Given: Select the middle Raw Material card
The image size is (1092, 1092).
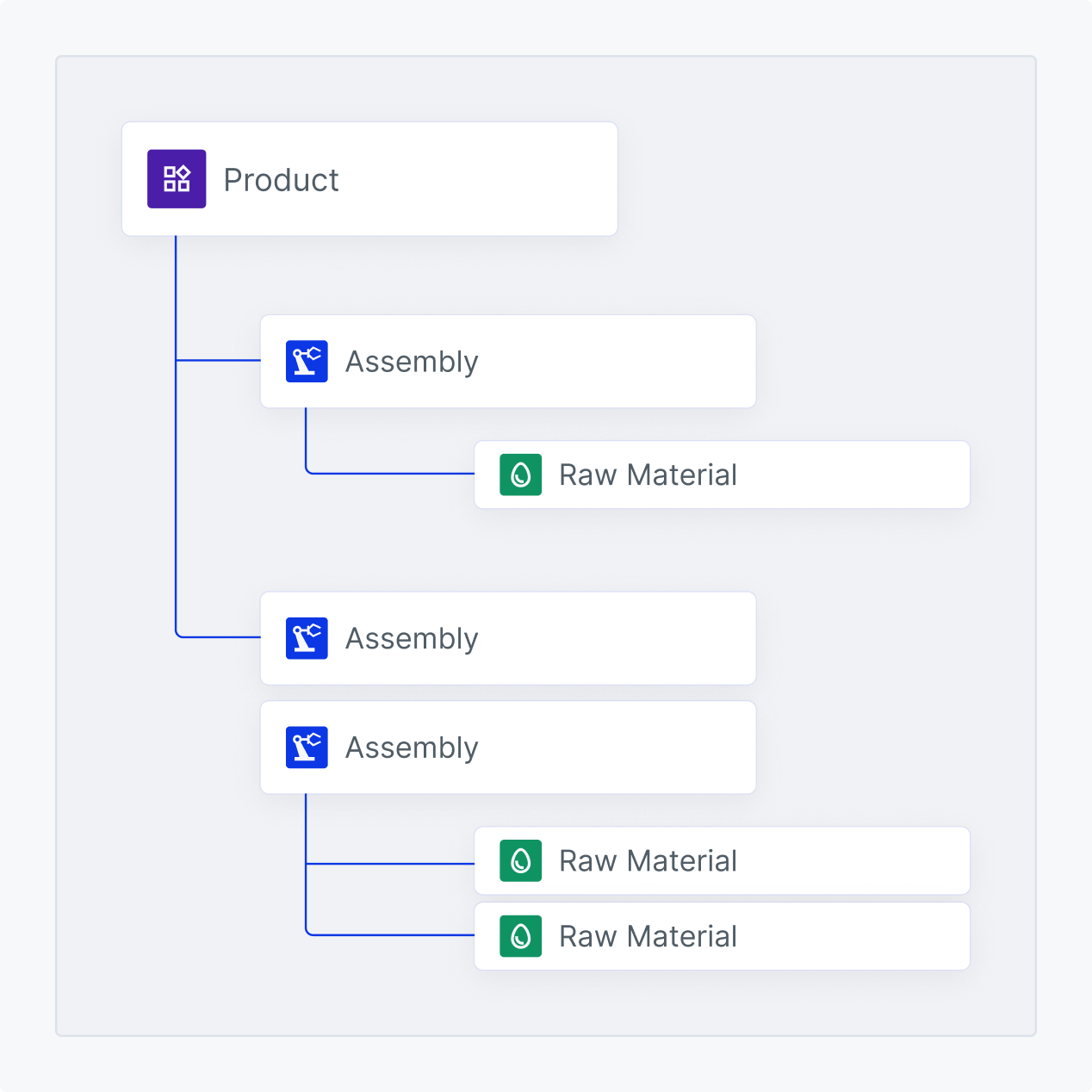Looking at the screenshot, I should [x=722, y=860].
